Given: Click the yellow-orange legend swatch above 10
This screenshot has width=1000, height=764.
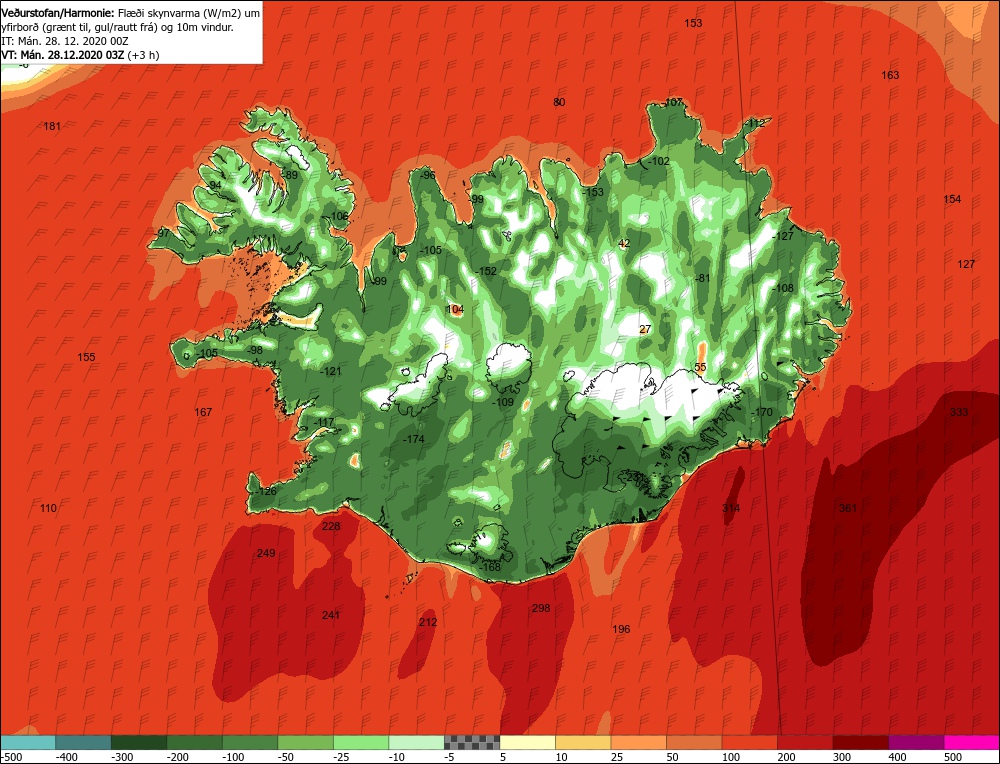Looking at the screenshot, I should (x=583, y=742).
